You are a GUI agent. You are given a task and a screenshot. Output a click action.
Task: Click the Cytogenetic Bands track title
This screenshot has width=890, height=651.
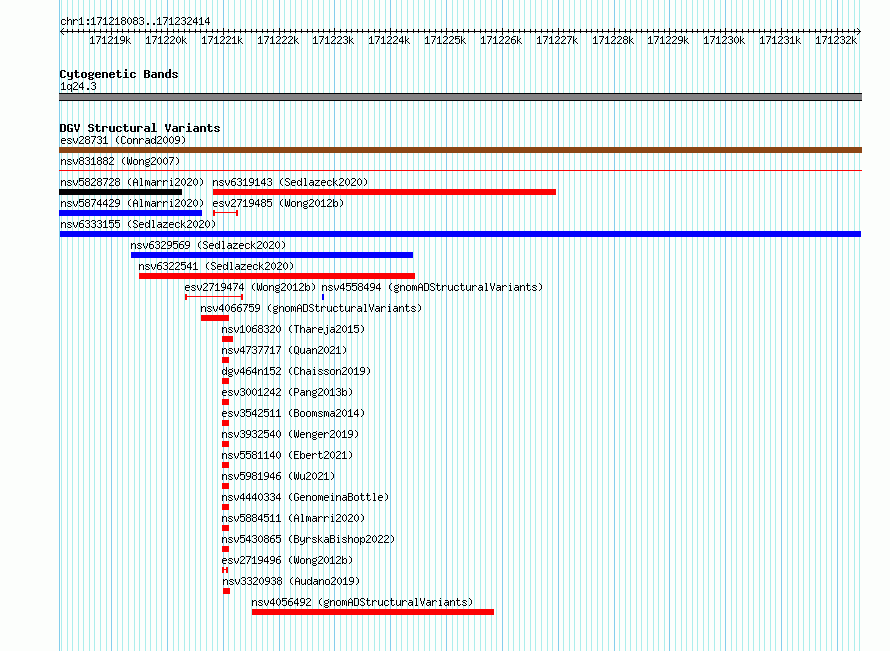(119, 74)
